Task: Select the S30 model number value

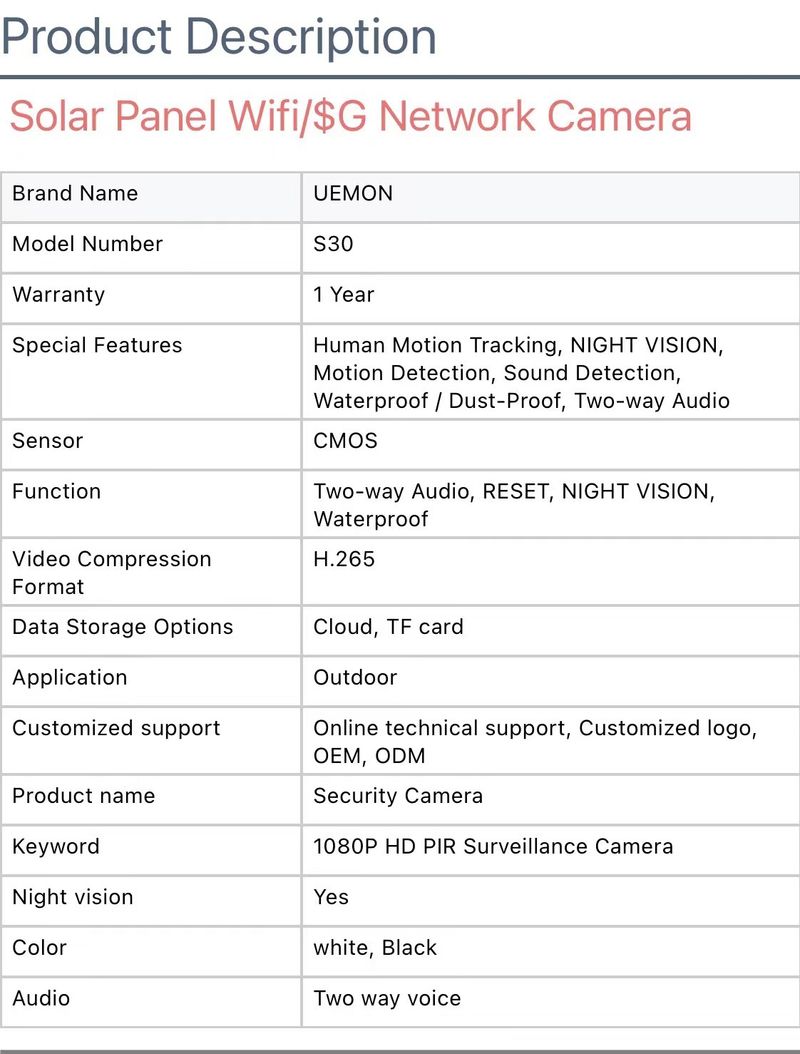Action: point(333,244)
